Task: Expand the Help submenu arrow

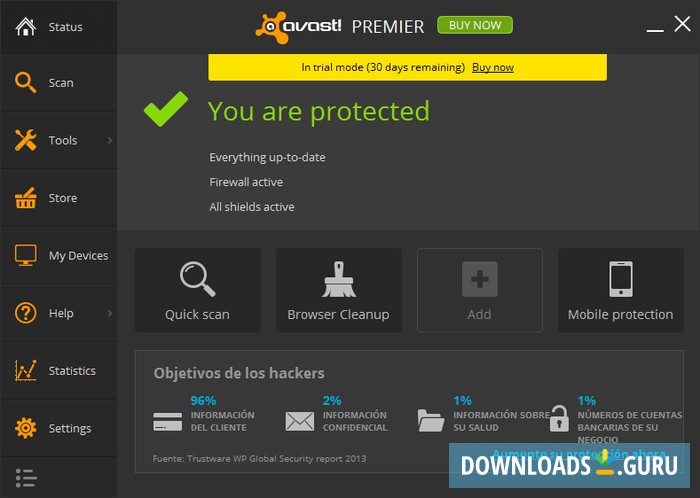Action: [x=110, y=313]
